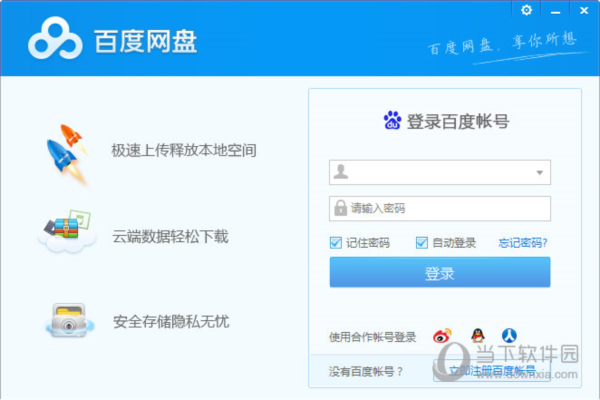Image resolution: width=600 pixels, height=400 pixels.
Task: Open the 忘记密码? forgot password link
Action: 523,243
